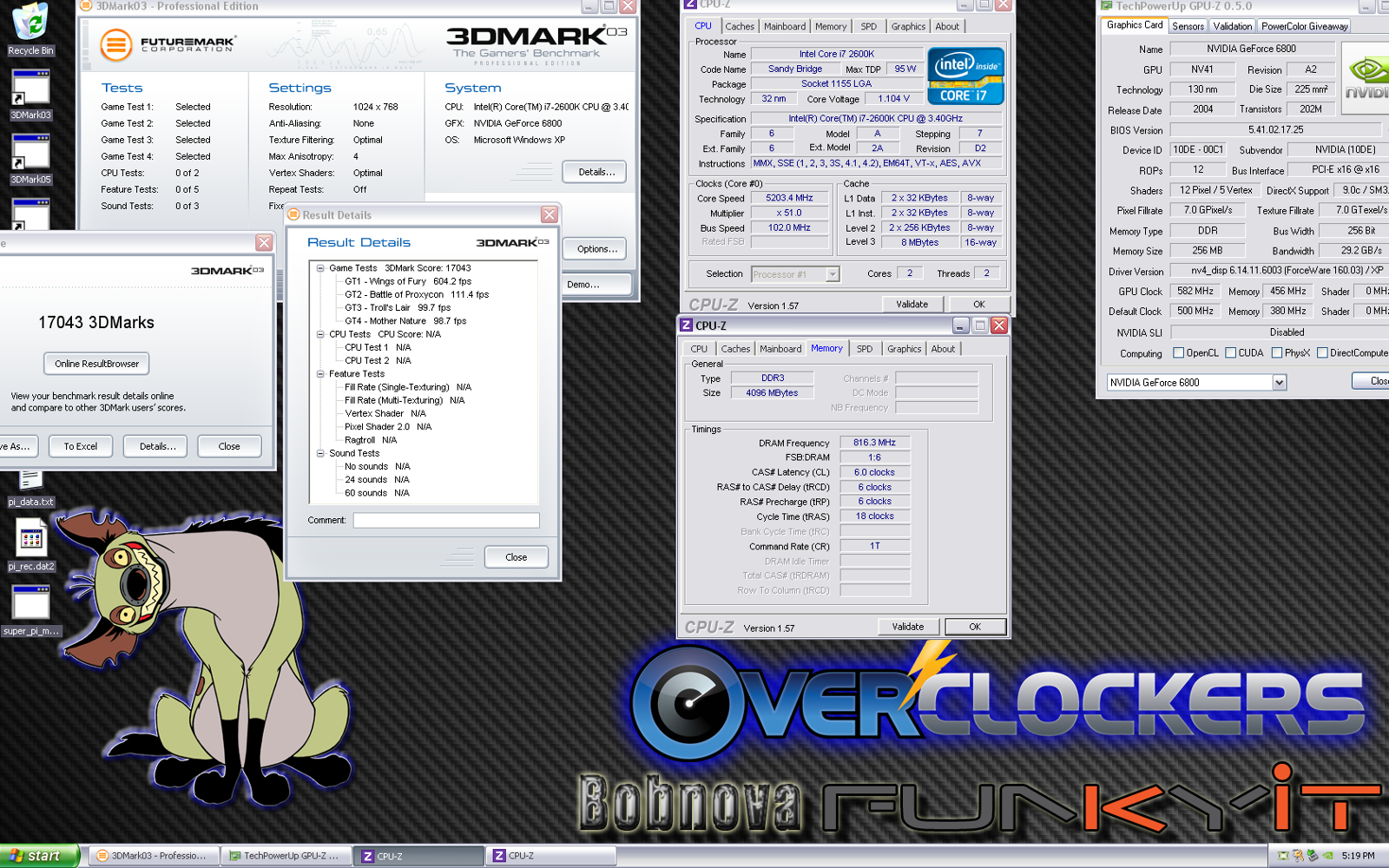Click the Intel Core i7 inside logo
This screenshot has height=868, width=1389.
pos(965,76)
